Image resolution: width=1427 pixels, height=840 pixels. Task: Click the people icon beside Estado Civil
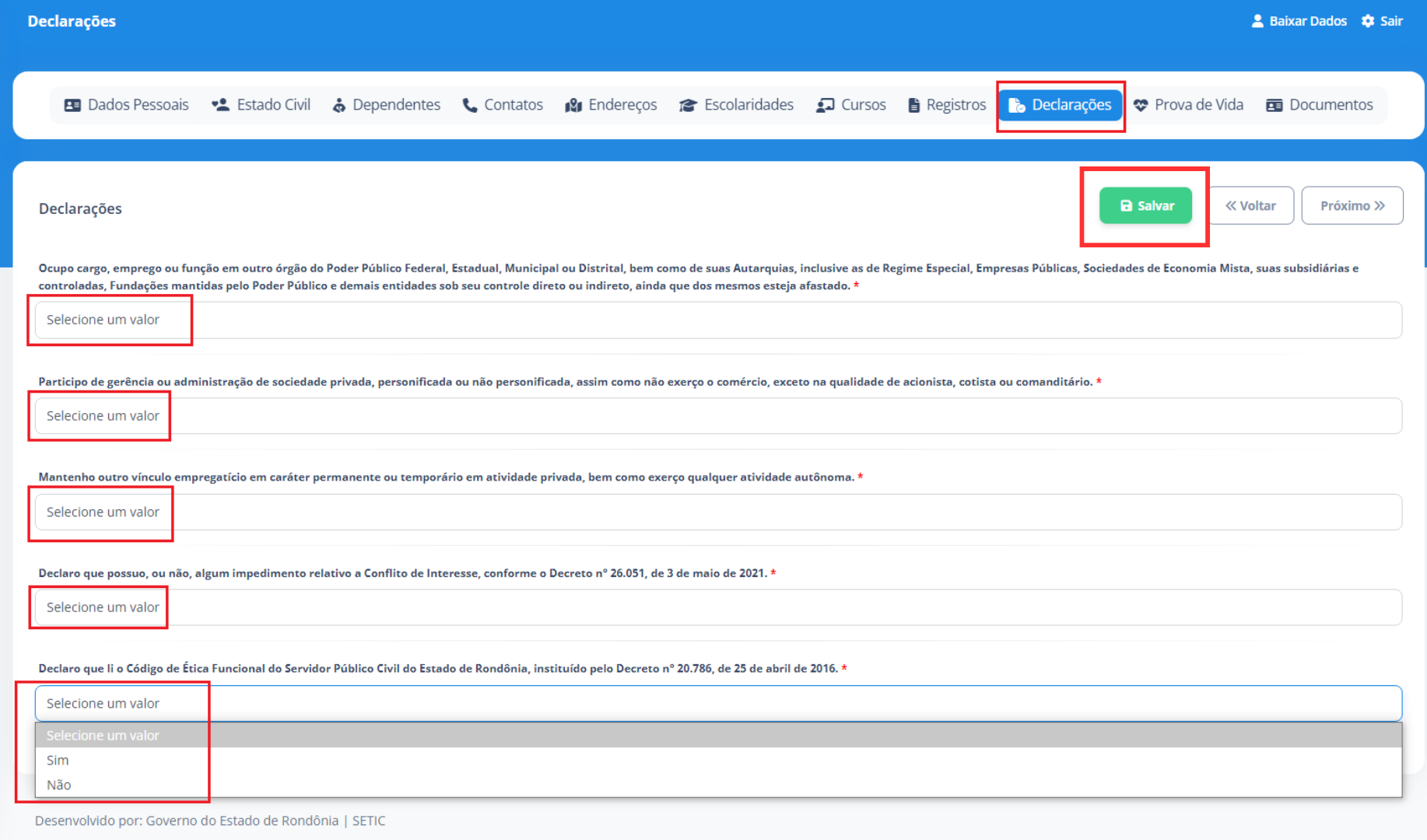coord(220,105)
